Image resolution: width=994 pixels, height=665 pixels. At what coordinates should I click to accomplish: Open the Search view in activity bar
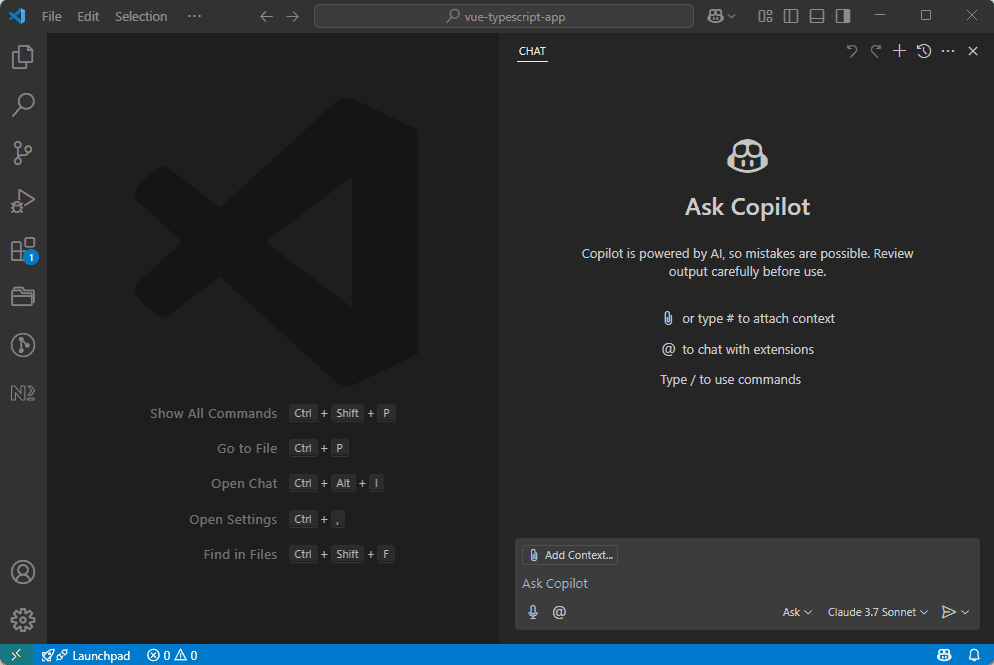click(23, 105)
